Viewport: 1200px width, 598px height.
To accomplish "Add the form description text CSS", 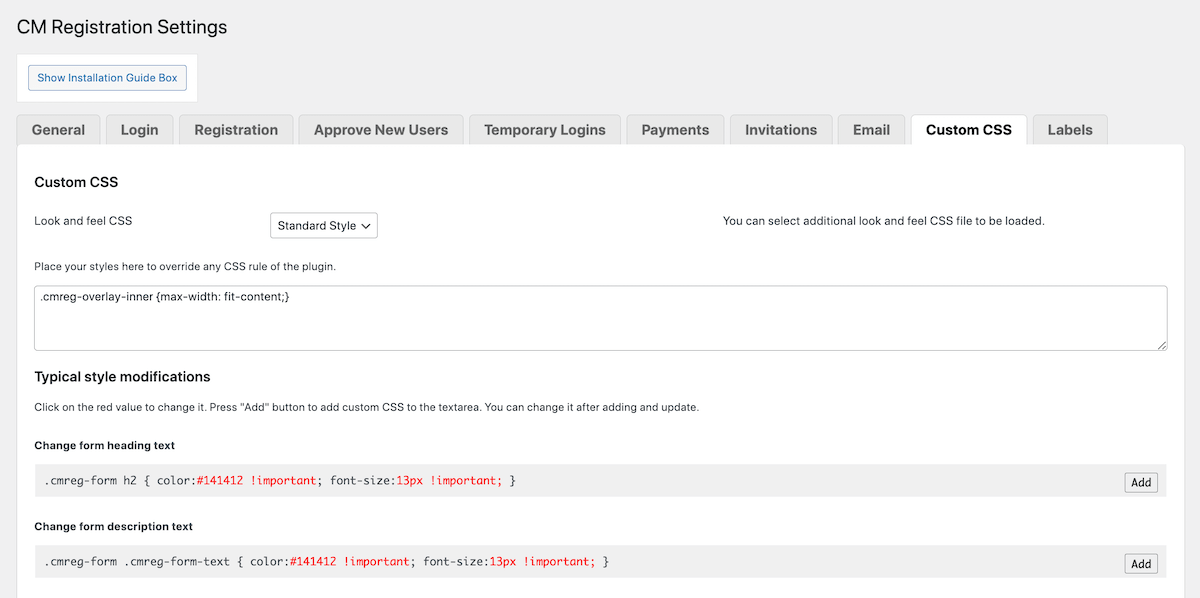I will pyautogui.click(x=1141, y=564).
